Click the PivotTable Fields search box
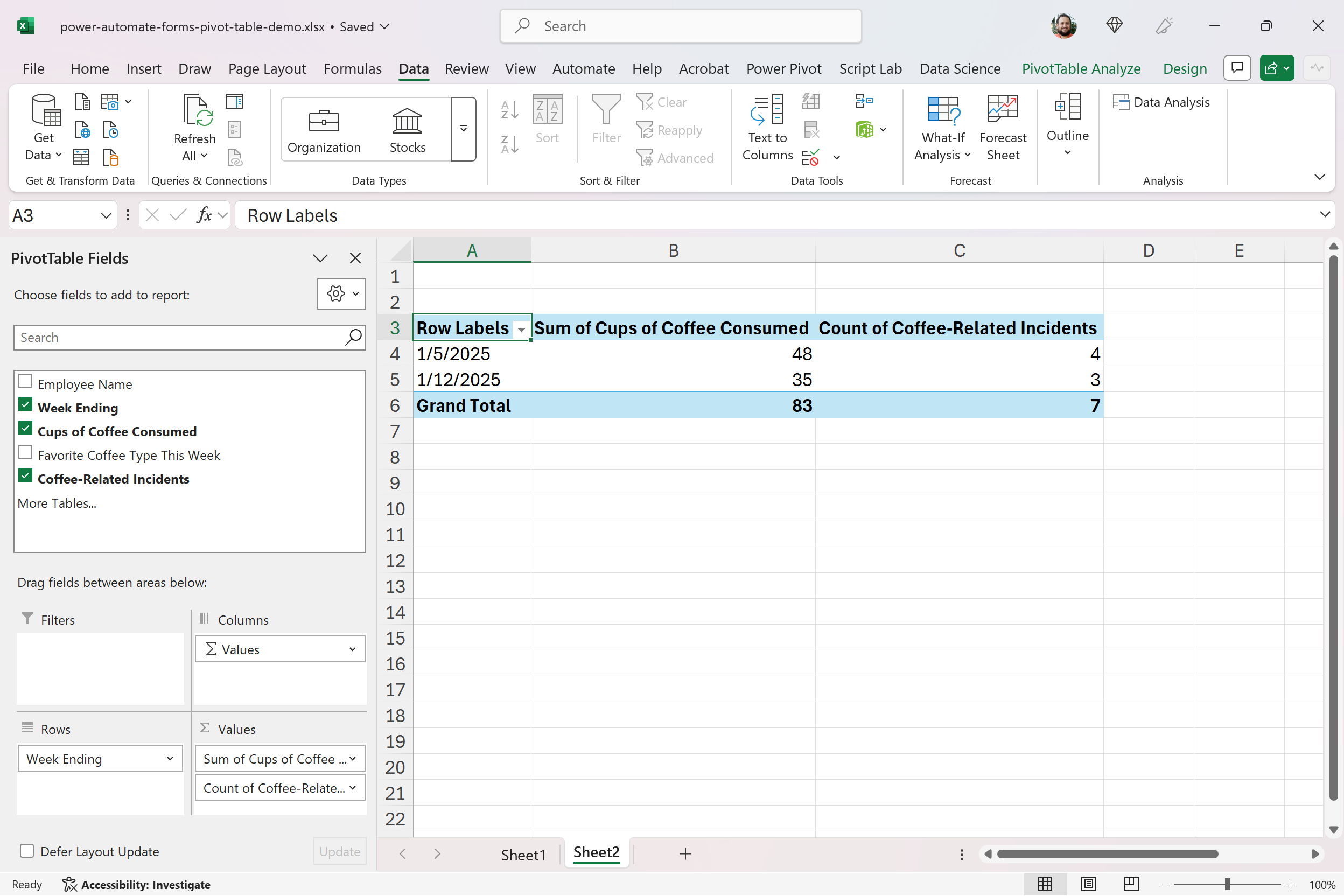1344x896 pixels. tap(180, 338)
